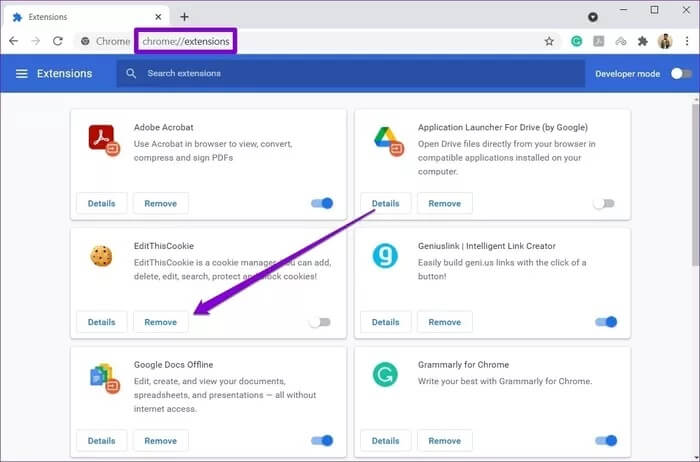The height and width of the screenshot is (462, 700).
Task: Click the dark round dropdown icon on tab strip
Action: (x=592, y=17)
